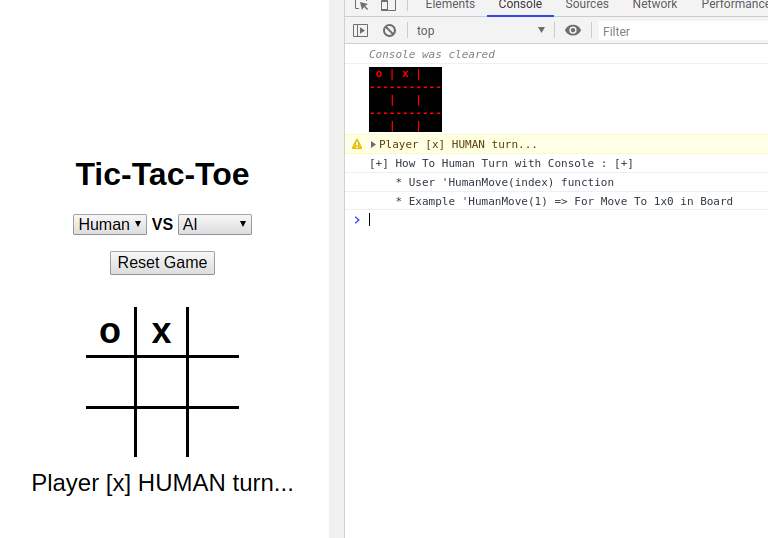
Task: Select the top-middle cell with X
Action: [x=162, y=332]
